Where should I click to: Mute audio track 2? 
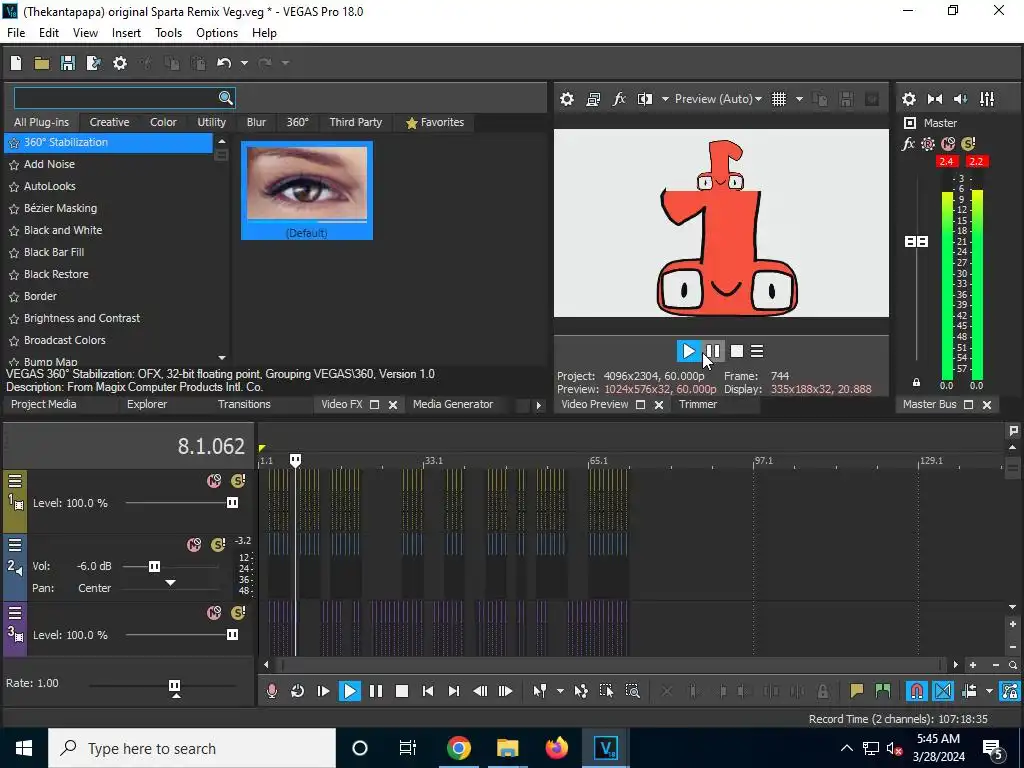pos(194,545)
